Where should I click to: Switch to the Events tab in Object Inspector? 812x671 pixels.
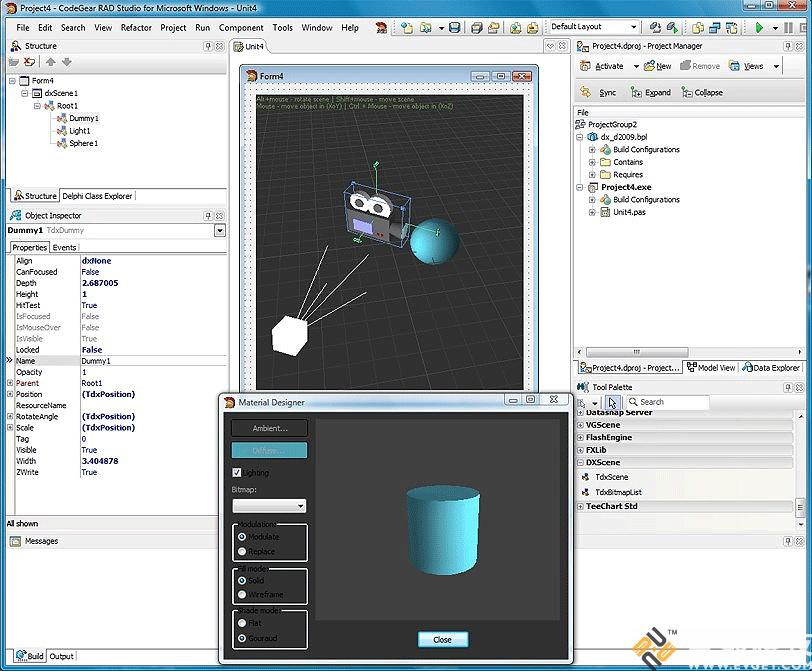64,247
